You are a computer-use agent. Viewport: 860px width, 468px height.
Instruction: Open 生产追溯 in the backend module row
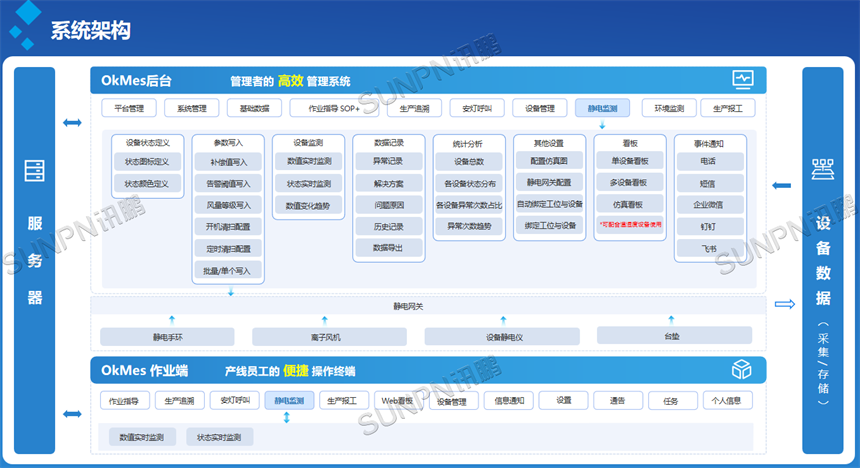414,108
